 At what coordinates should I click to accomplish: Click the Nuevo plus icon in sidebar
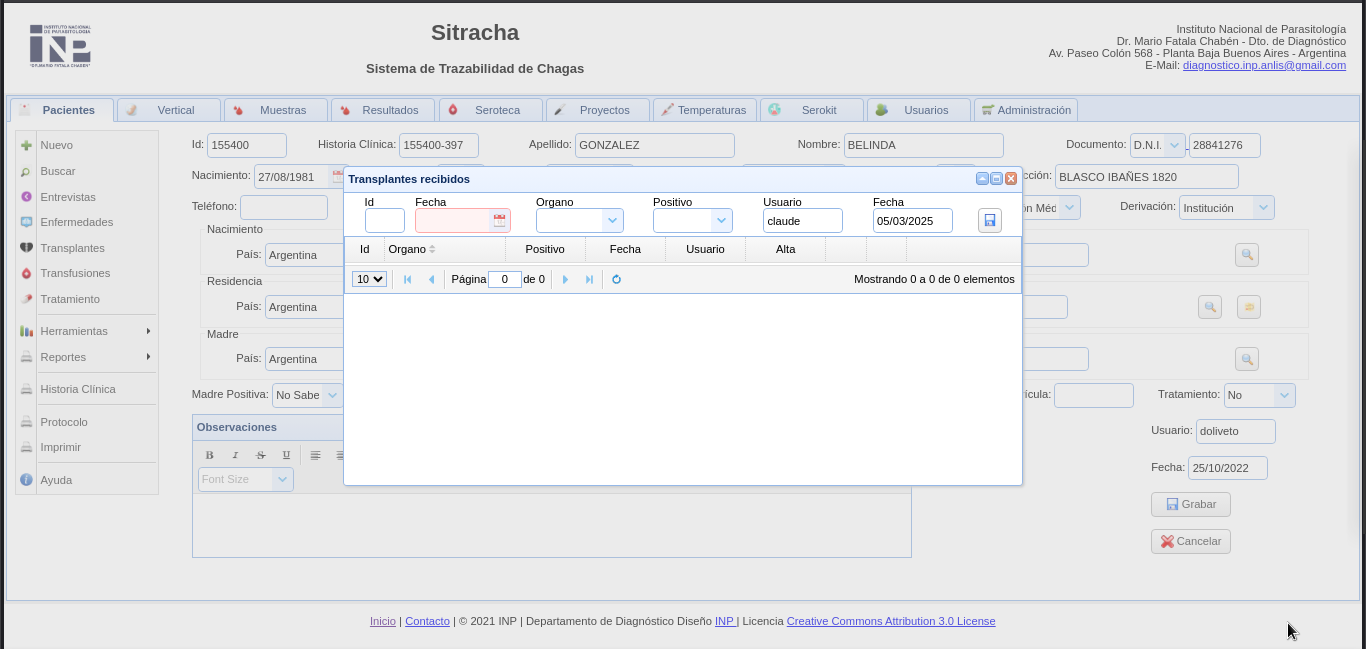(26, 146)
